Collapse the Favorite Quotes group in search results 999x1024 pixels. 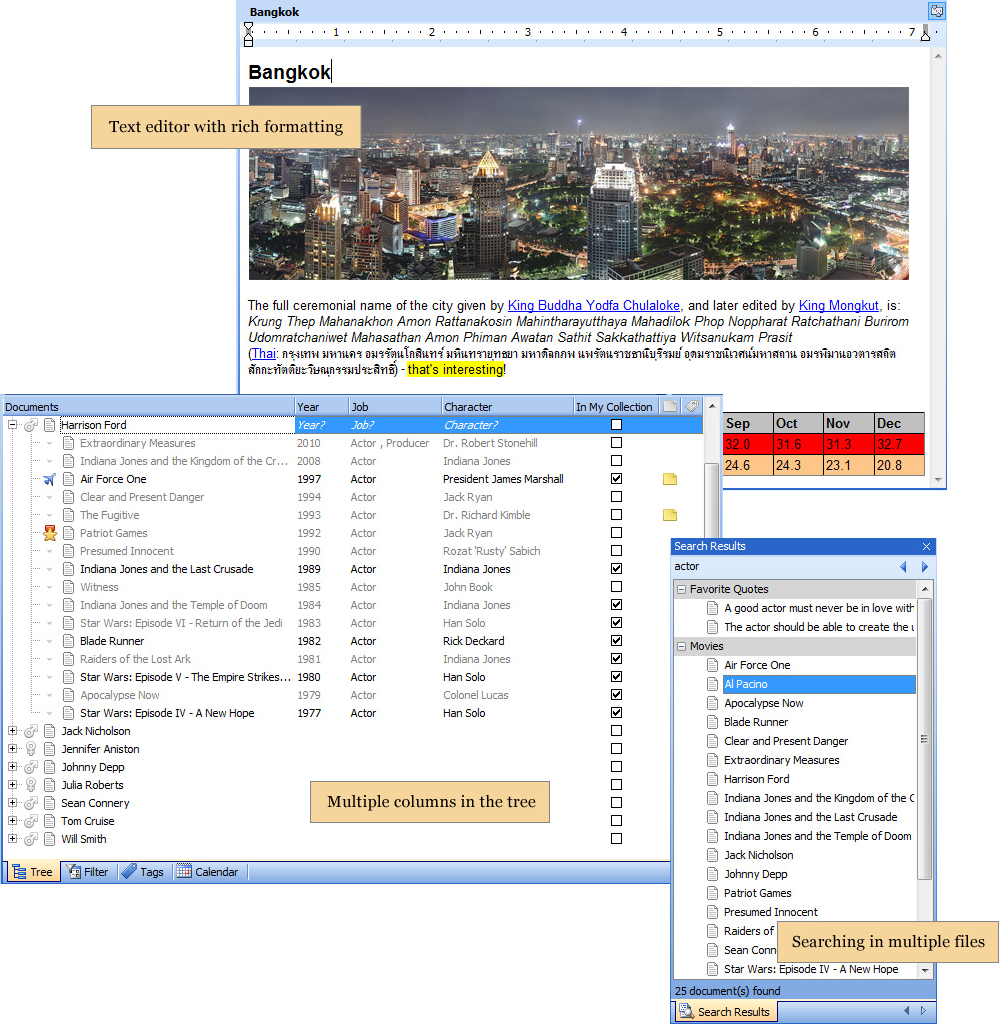click(681, 589)
